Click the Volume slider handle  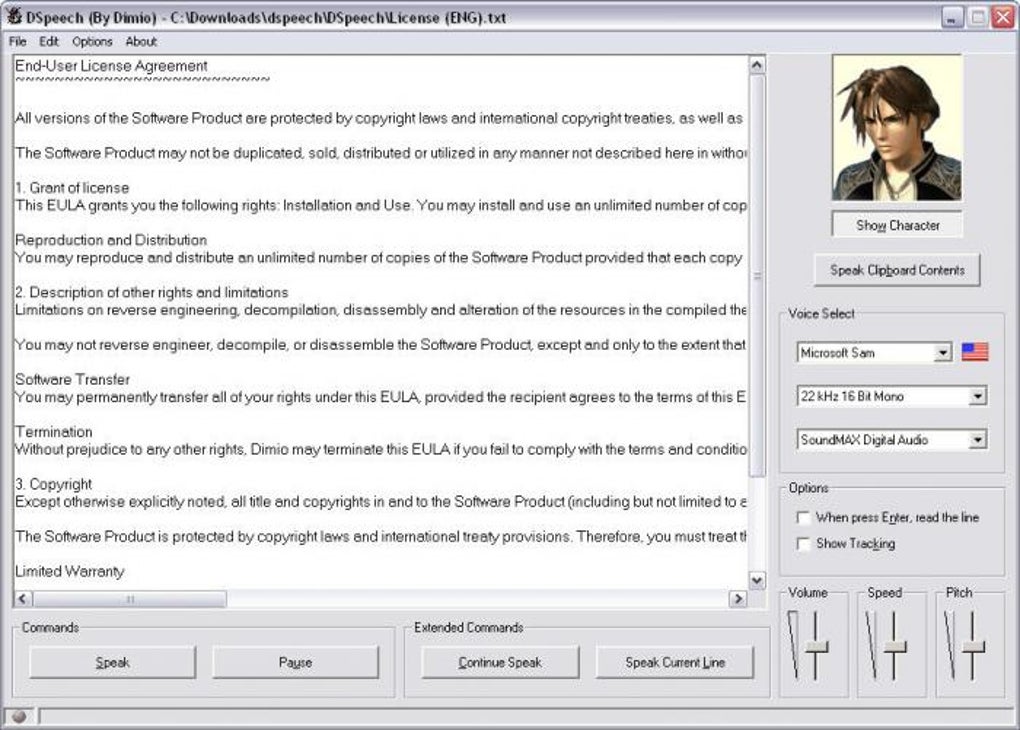[x=816, y=647]
